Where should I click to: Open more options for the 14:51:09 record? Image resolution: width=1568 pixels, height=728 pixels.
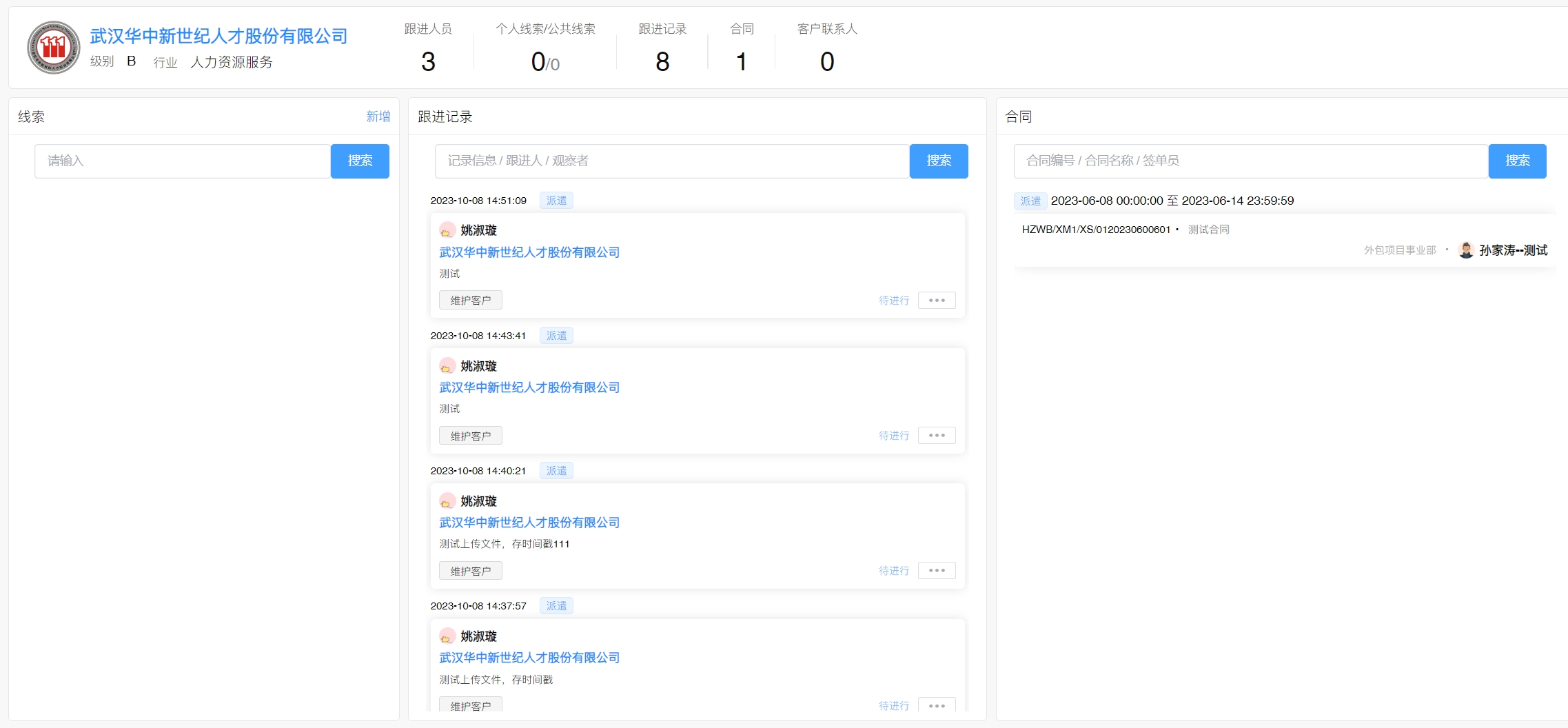coord(936,301)
